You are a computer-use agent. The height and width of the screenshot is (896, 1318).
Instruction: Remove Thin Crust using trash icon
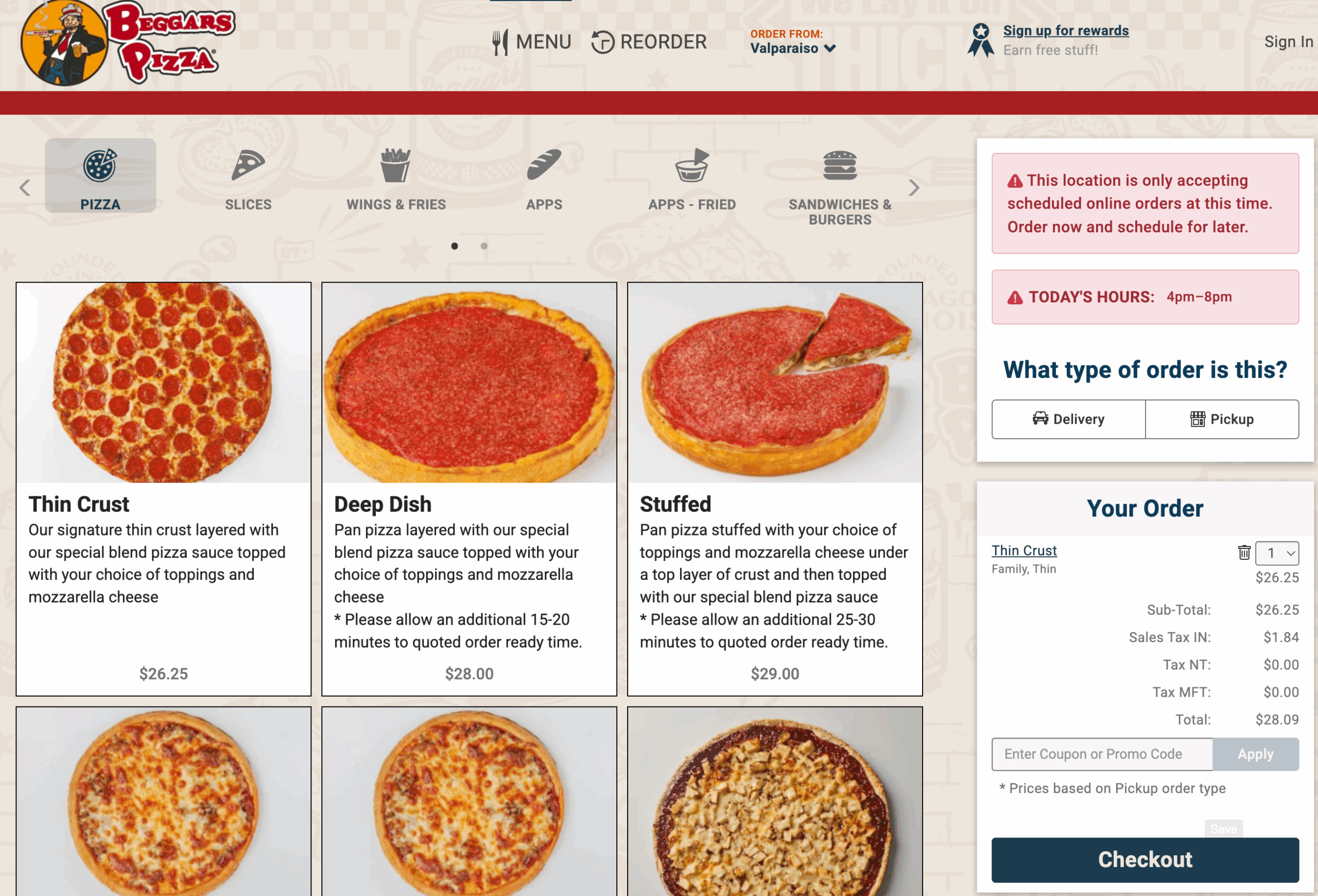coord(1244,552)
